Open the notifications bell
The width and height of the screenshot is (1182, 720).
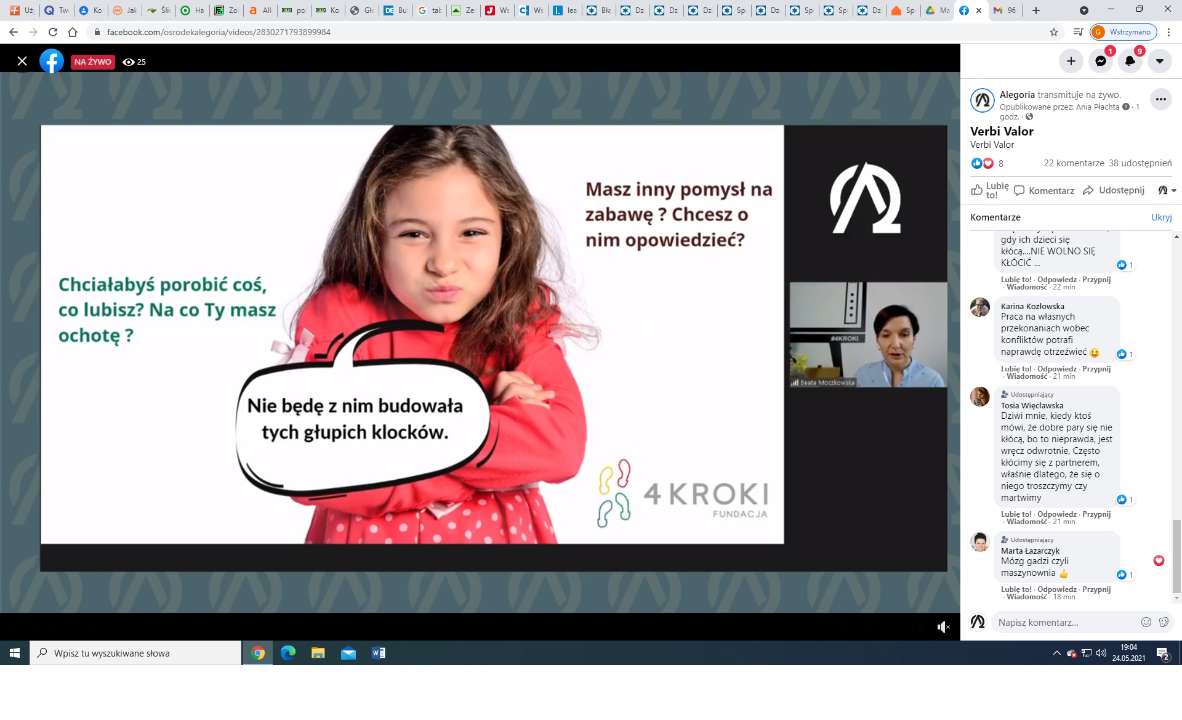[x=1130, y=61]
